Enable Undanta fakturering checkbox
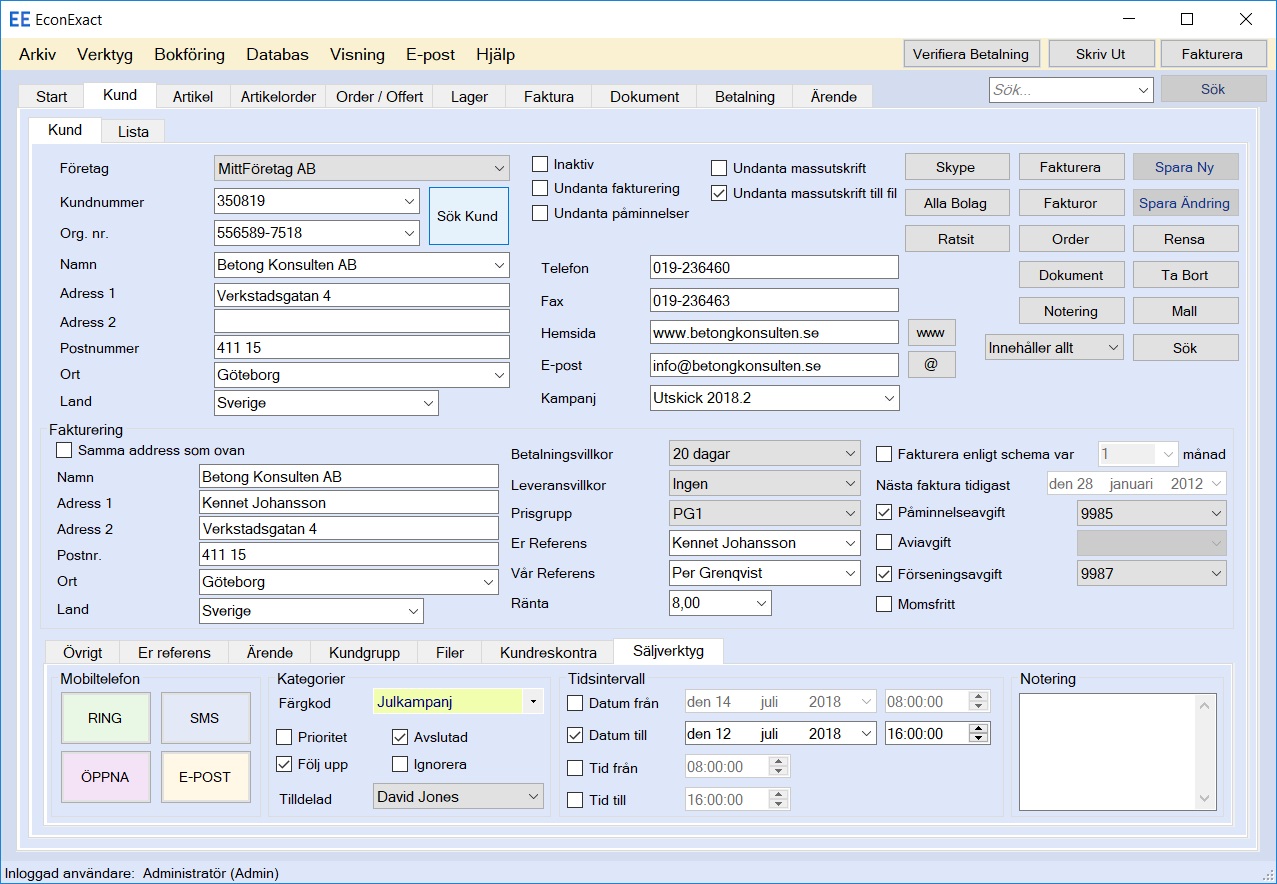The image size is (1277, 884). point(540,188)
